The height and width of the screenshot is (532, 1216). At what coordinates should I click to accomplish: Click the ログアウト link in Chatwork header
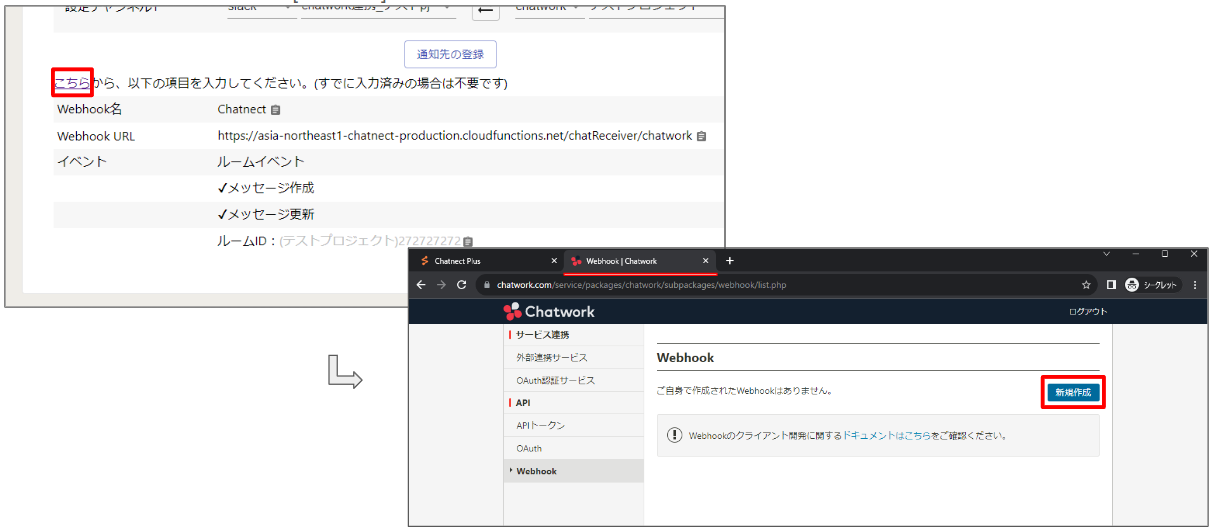pos(1088,311)
